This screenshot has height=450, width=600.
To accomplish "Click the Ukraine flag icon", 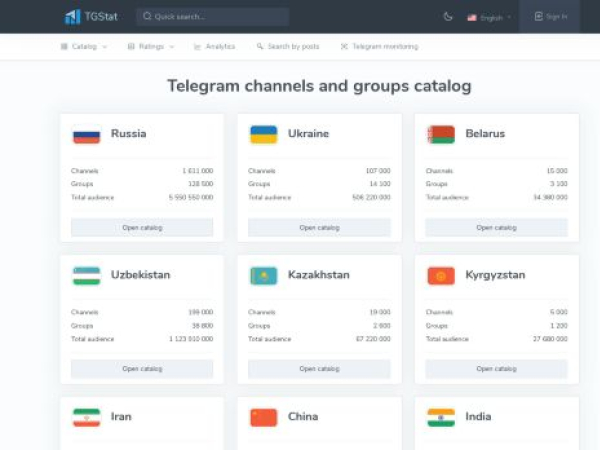I will point(264,135).
